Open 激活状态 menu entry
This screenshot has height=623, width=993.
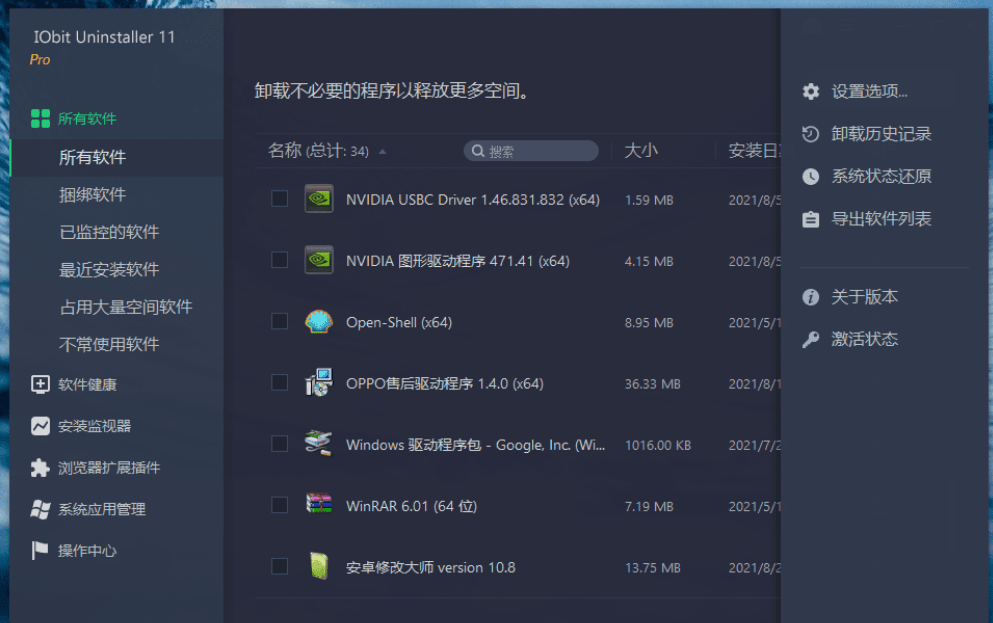pos(864,339)
